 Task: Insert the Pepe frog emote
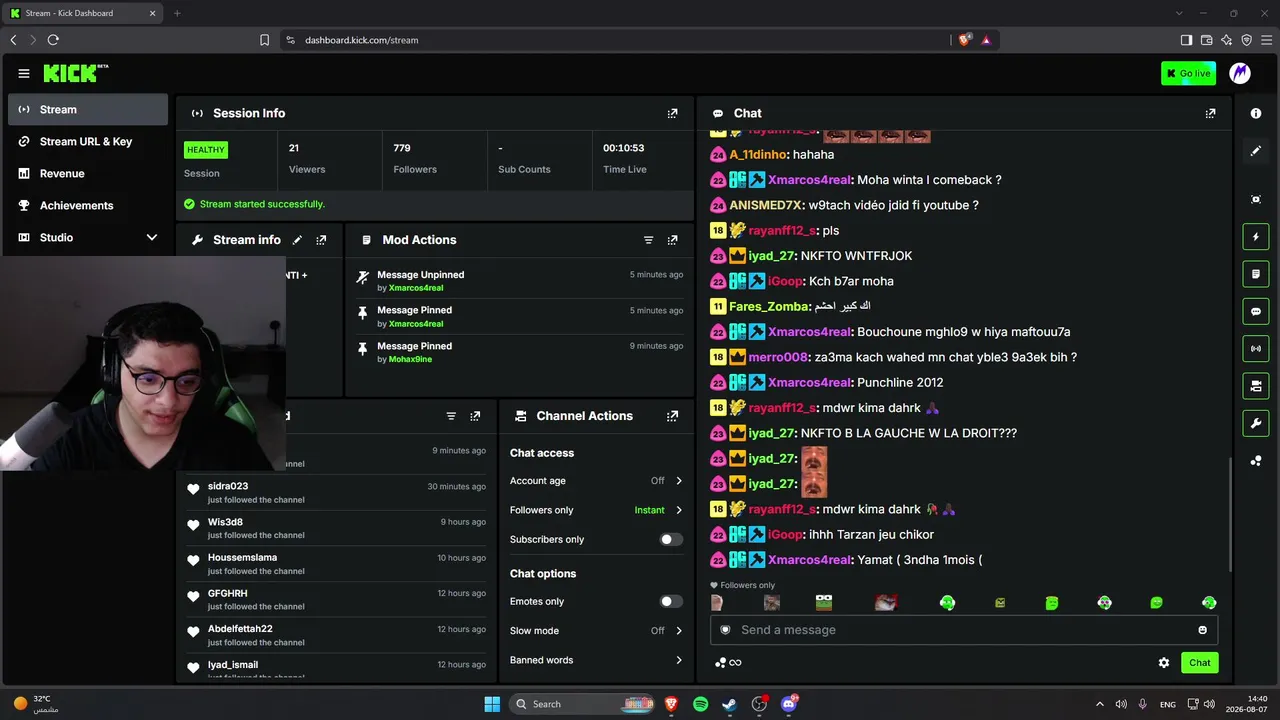[823, 603]
